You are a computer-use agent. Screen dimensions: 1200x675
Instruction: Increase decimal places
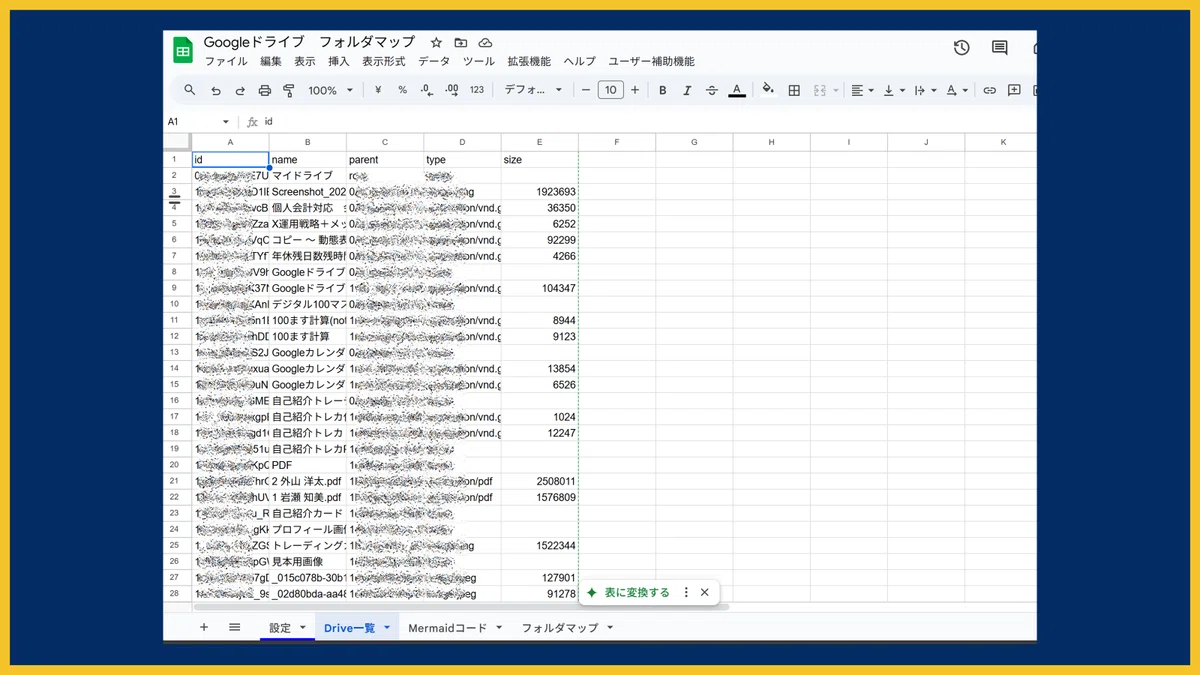[x=451, y=90]
